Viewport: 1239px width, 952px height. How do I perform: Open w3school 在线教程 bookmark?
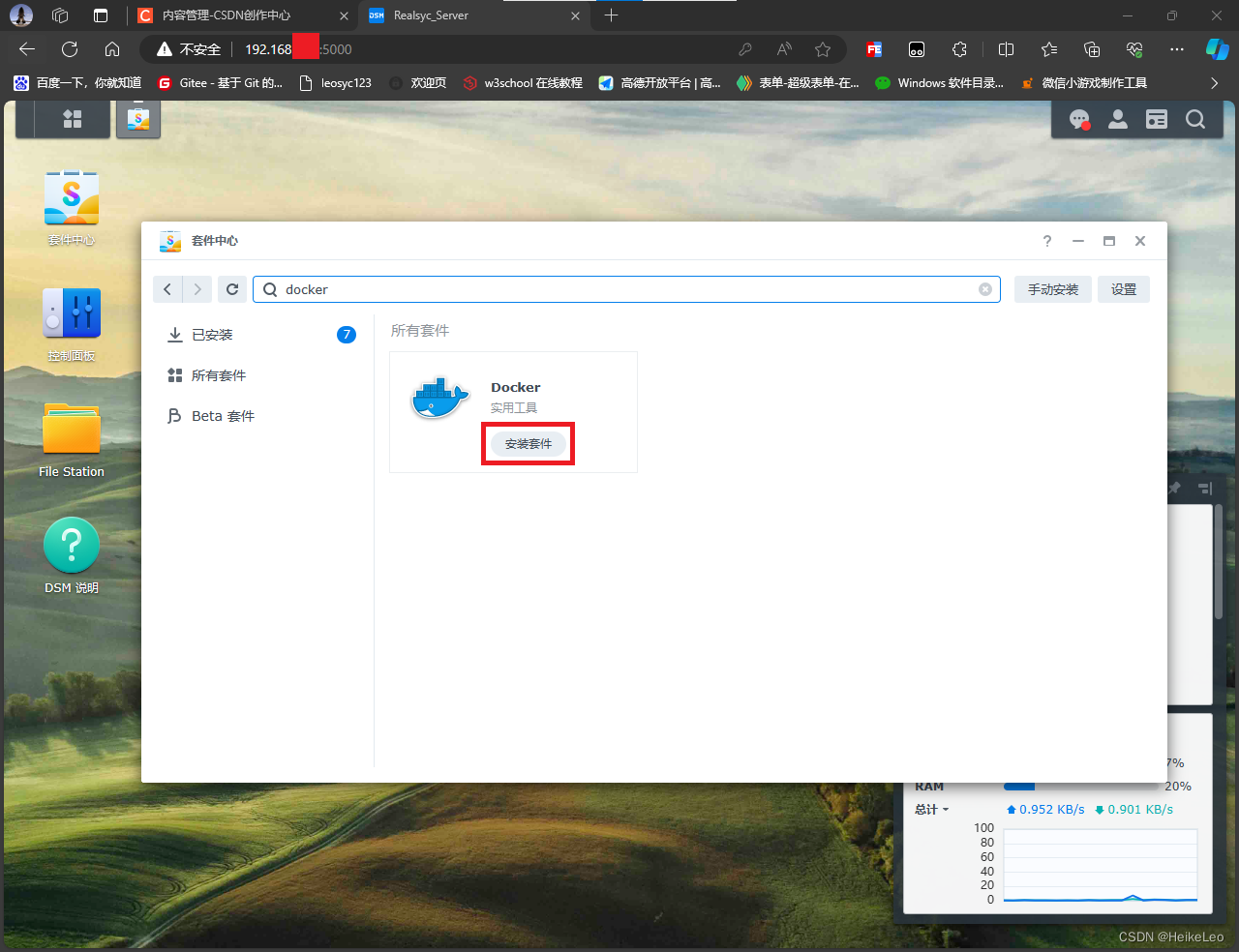pos(523,83)
